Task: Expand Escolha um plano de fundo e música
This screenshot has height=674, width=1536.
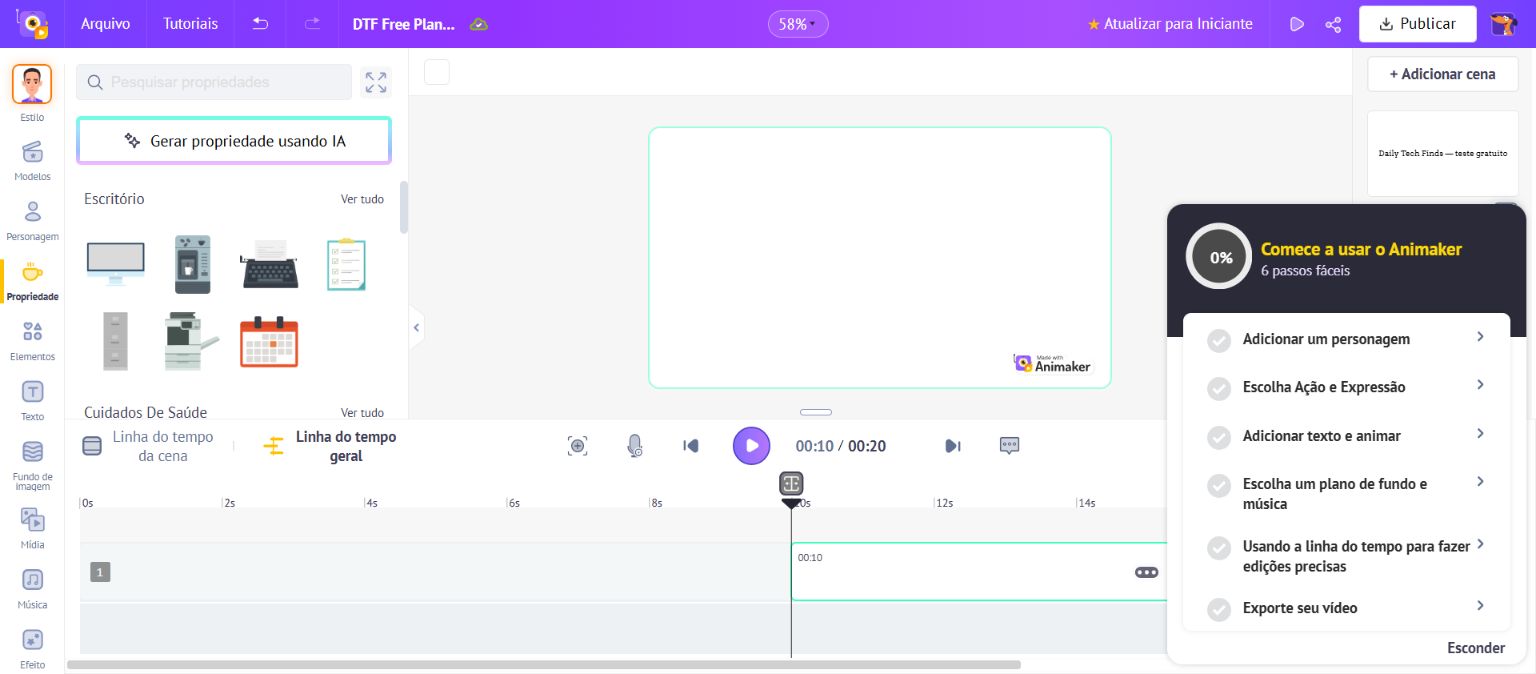Action: point(1346,494)
